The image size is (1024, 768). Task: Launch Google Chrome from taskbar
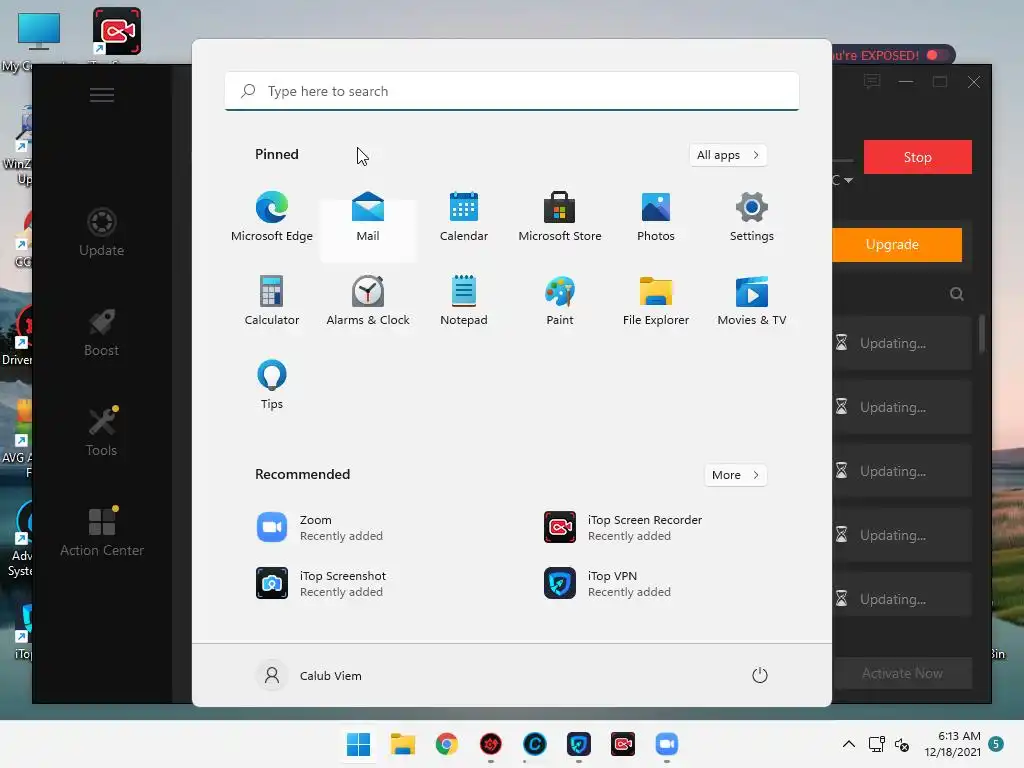point(447,744)
